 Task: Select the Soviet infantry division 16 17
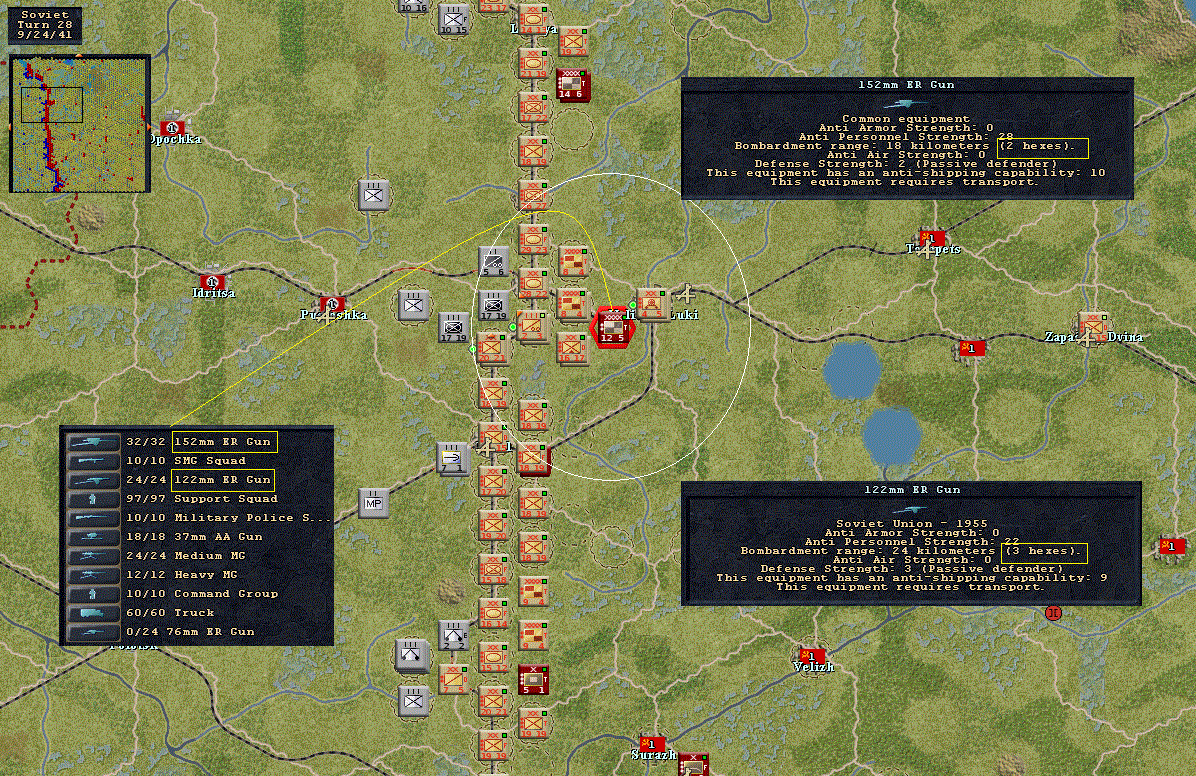pos(571,348)
